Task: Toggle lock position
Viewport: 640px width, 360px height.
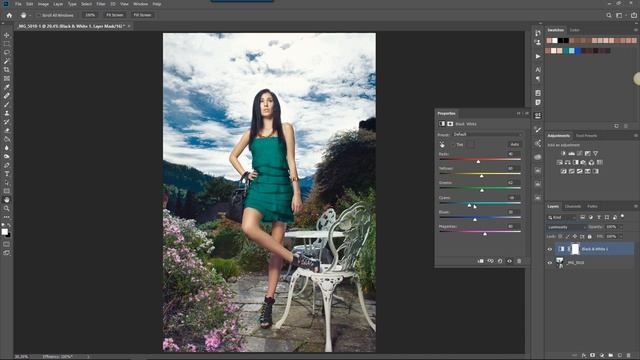Action: point(575,236)
